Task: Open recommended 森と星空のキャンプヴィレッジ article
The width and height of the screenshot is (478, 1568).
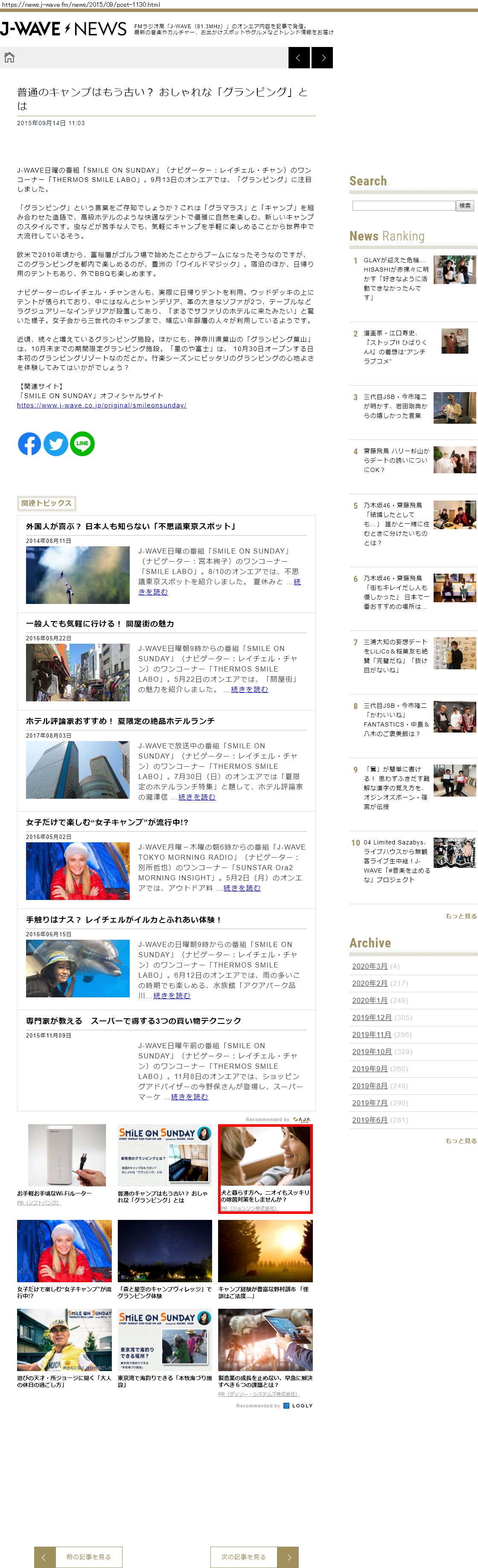Action: pos(165,1259)
